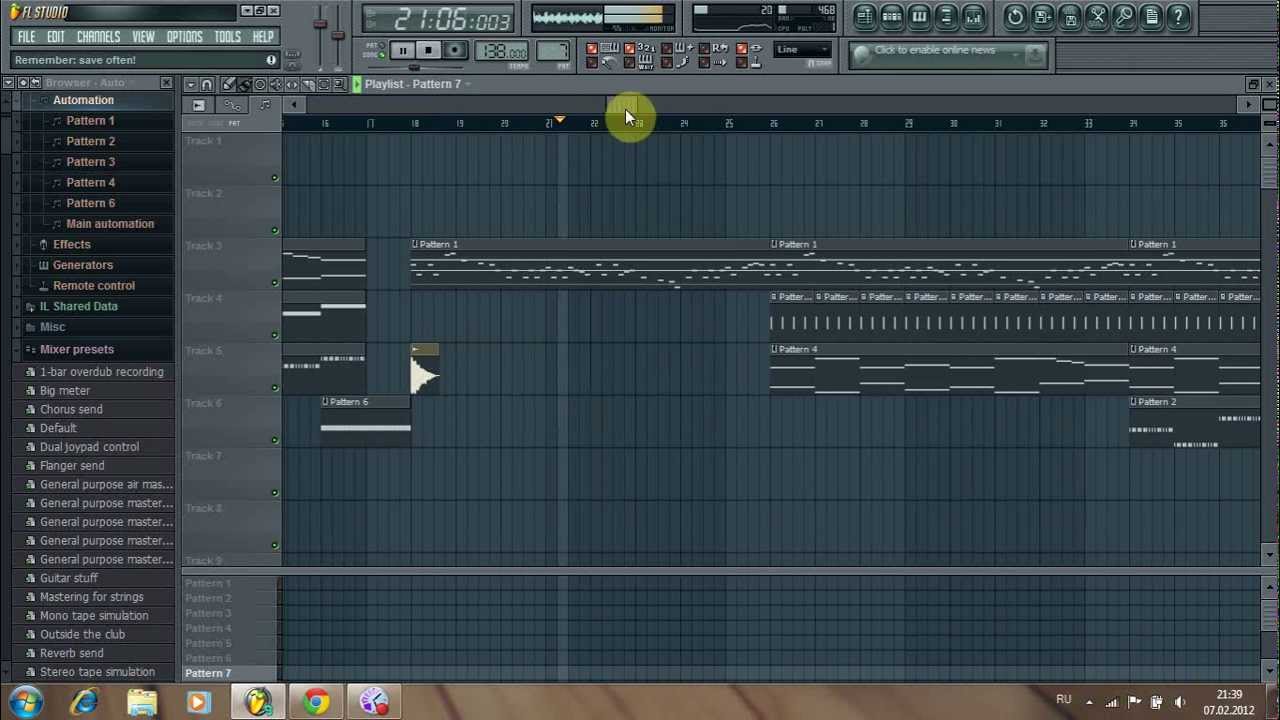Select the Slice tool in Playlist toolbar
This screenshot has height=720, width=1280.
[308, 85]
